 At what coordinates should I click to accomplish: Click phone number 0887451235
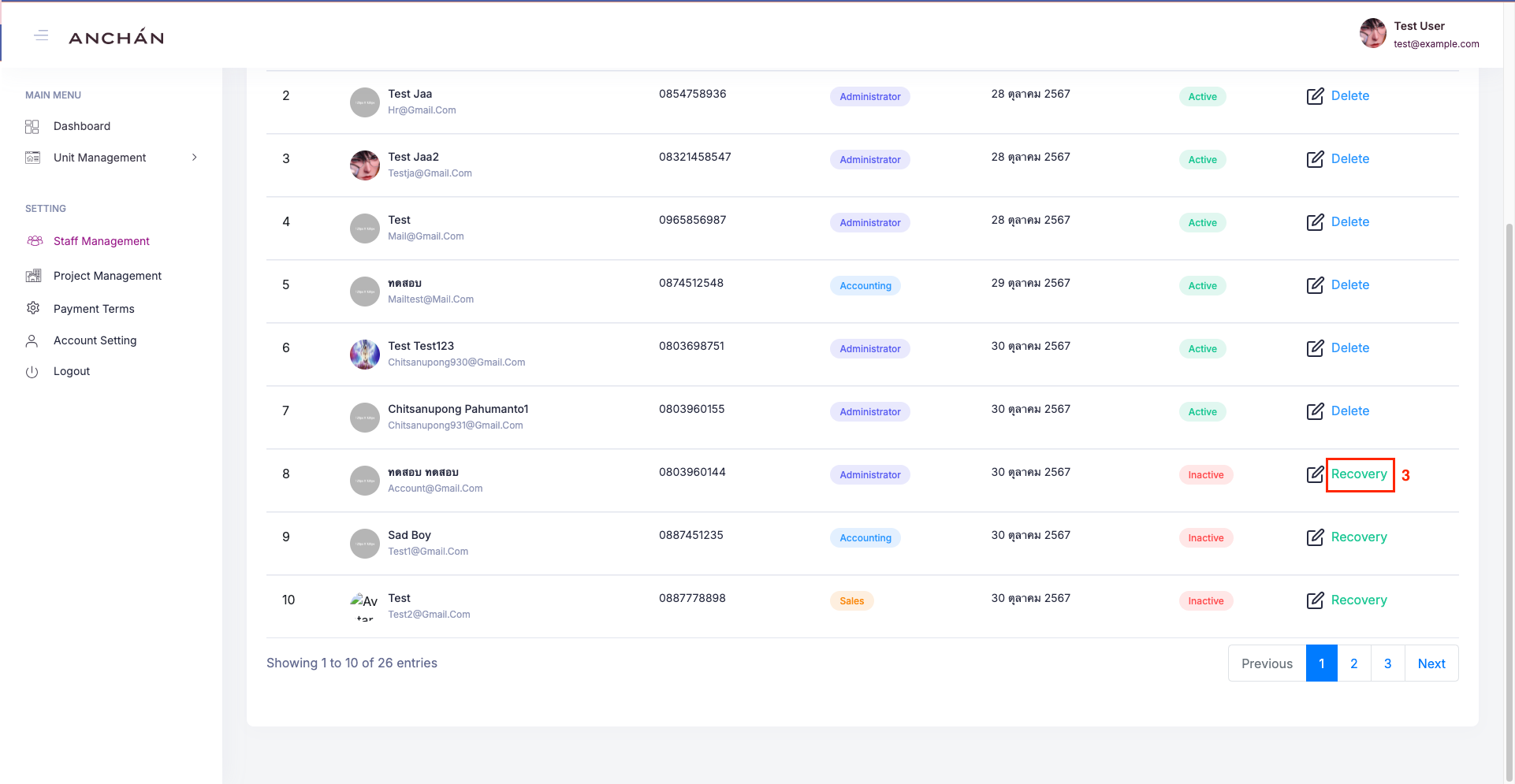coord(691,535)
